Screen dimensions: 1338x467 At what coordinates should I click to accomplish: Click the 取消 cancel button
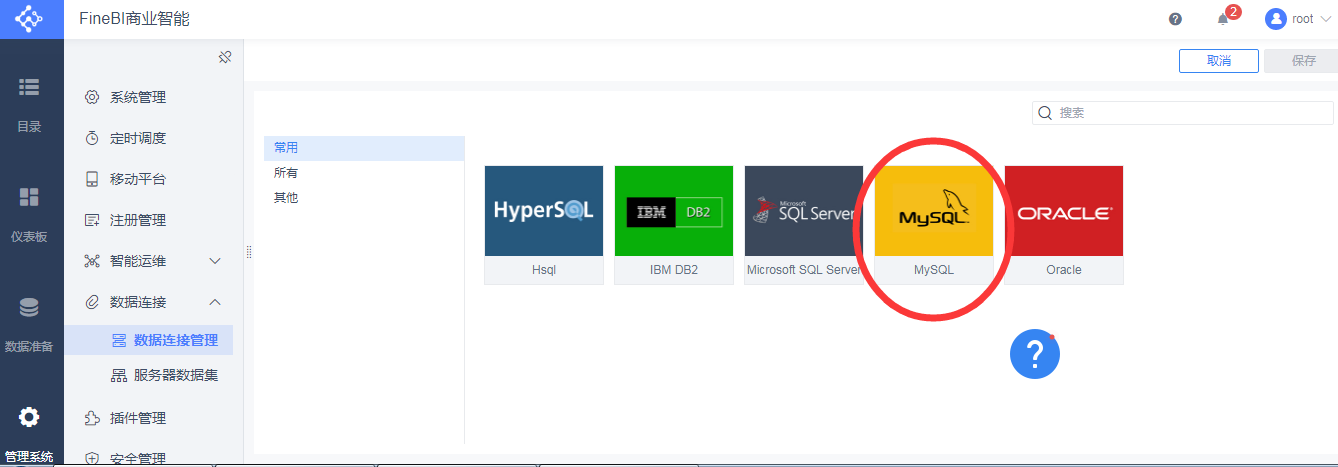pos(1218,61)
